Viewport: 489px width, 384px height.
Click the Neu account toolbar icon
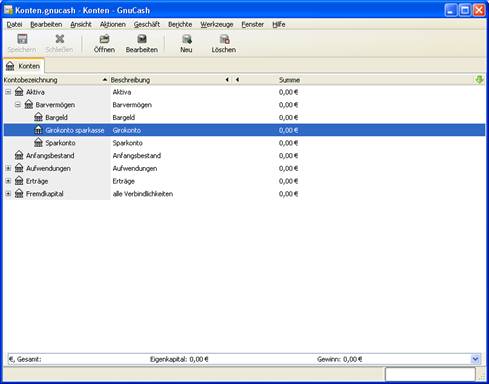[x=186, y=39]
